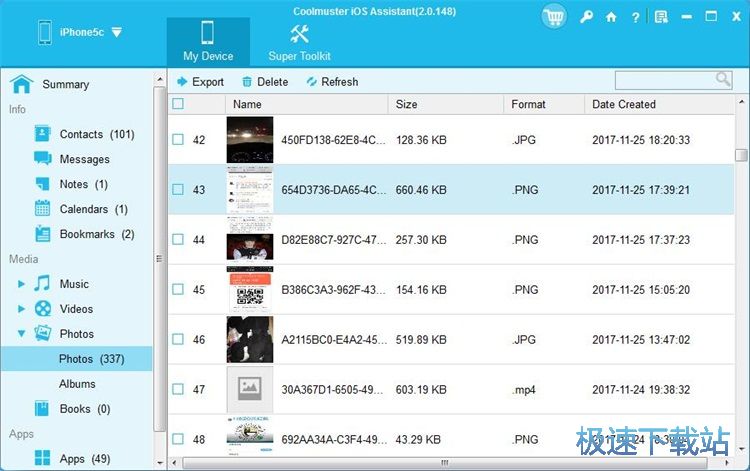Check the box for row 45
Viewport: 750px width, 471px height.
178,289
